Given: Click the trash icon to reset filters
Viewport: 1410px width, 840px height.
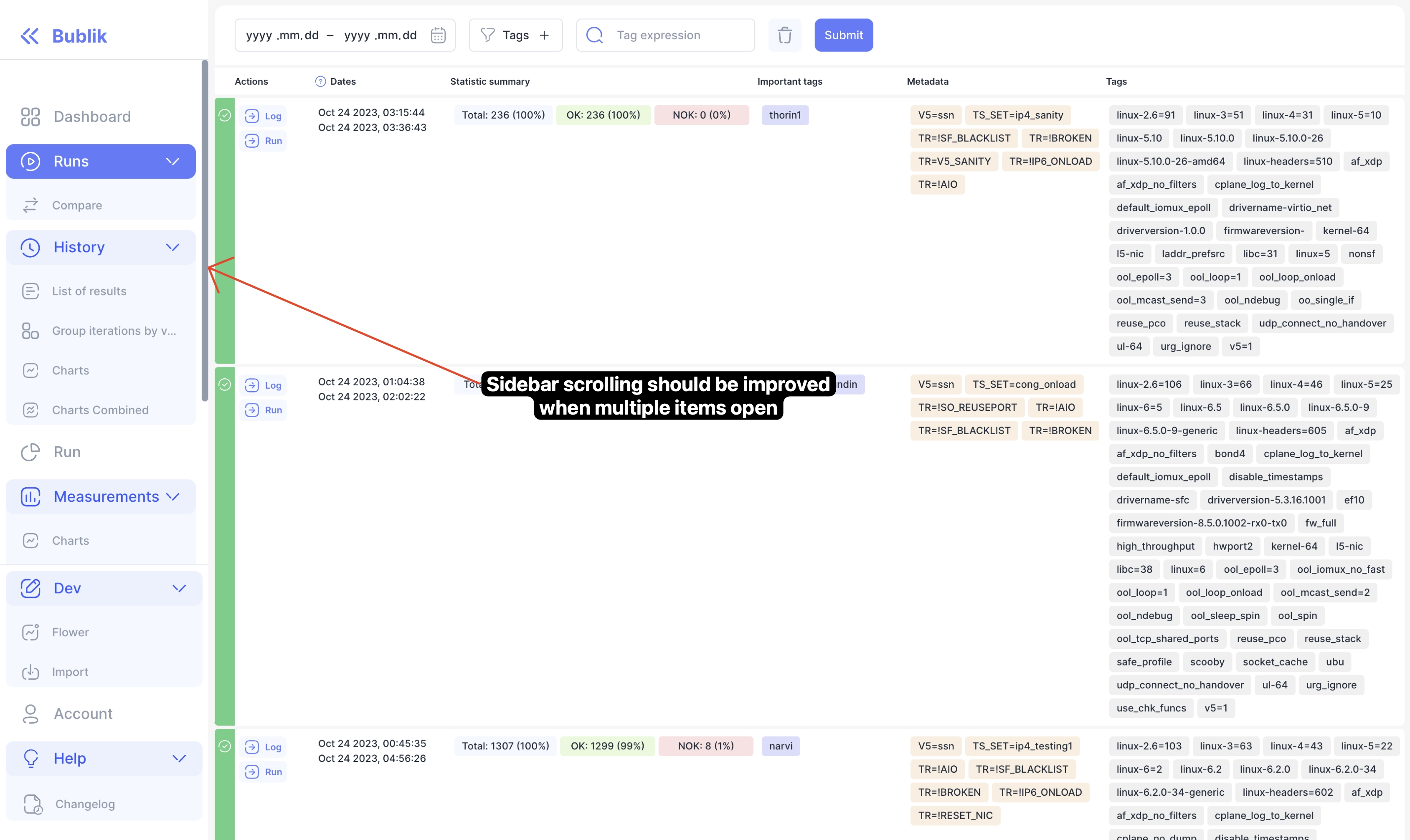Looking at the screenshot, I should coord(784,35).
